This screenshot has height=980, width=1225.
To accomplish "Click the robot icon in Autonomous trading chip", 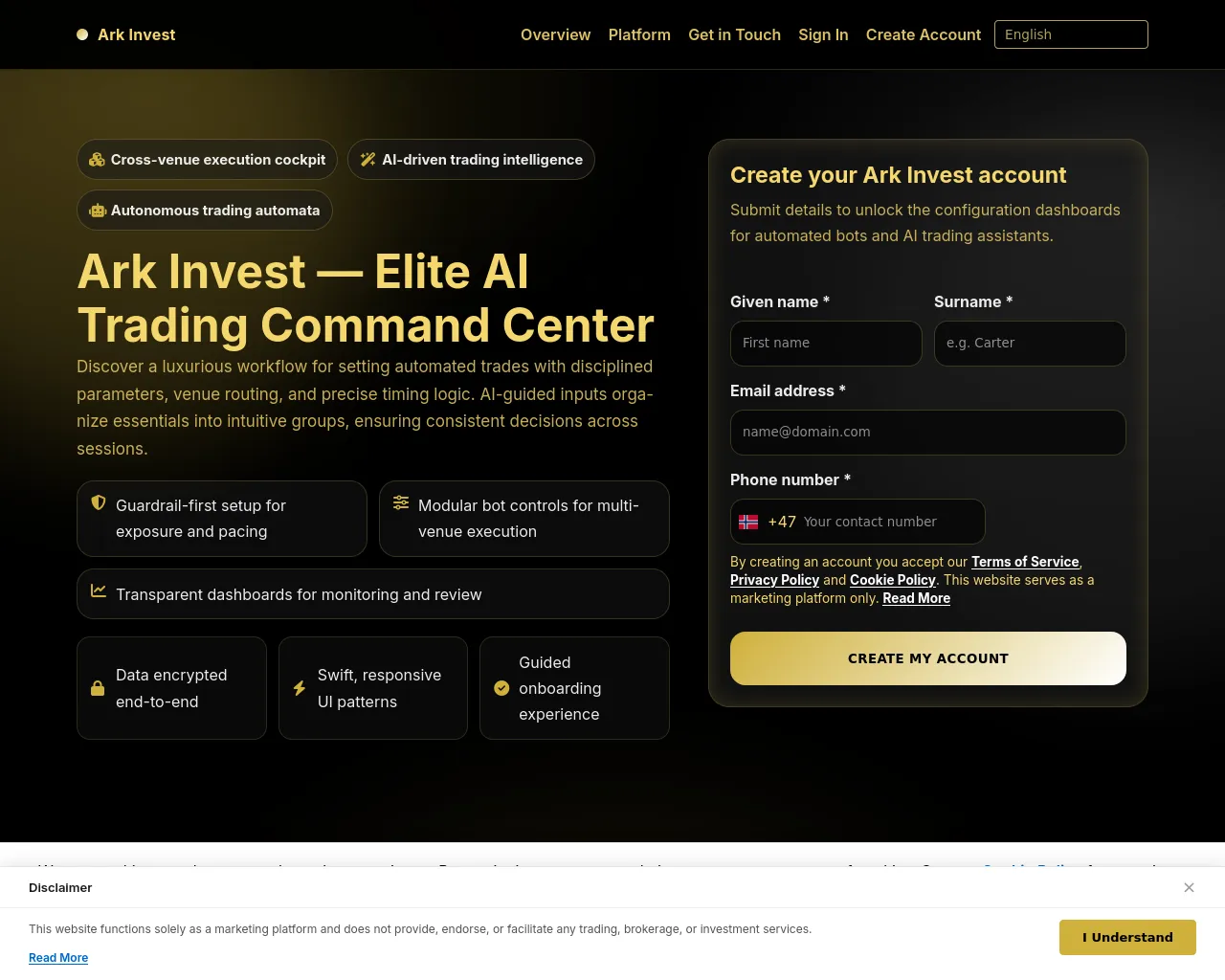I will pos(98,211).
